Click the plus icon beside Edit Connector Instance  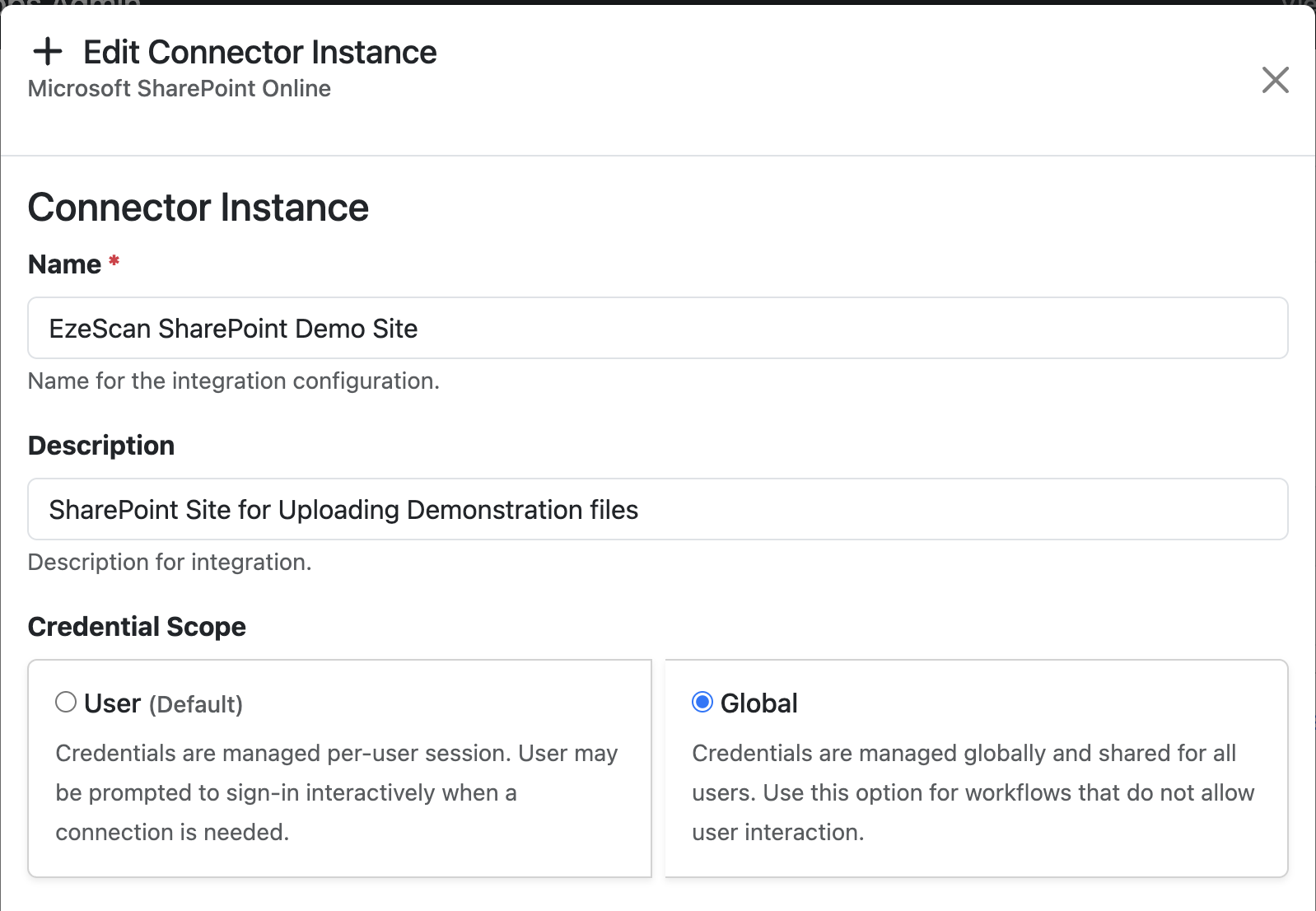(48, 52)
